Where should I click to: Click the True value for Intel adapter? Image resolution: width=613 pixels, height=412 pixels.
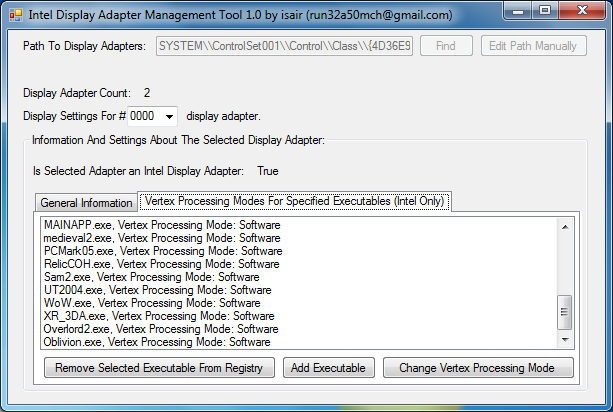tap(268, 171)
